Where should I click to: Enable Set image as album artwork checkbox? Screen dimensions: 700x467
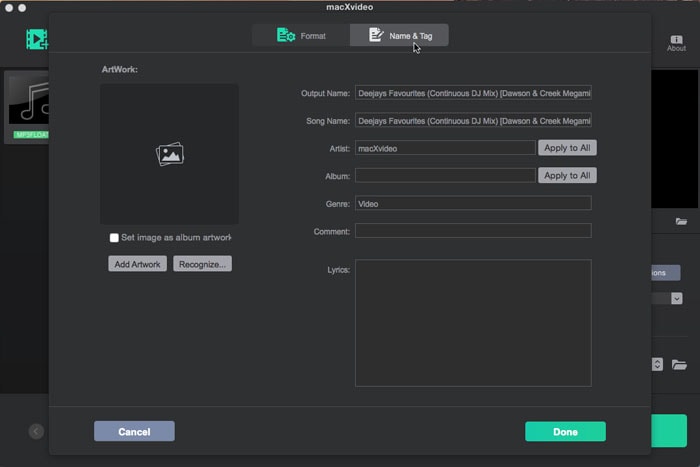[114, 238]
